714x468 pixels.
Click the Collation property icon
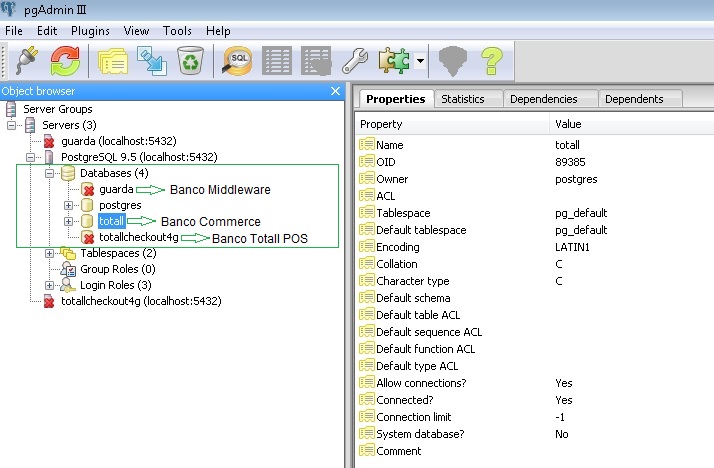coord(367,264)
